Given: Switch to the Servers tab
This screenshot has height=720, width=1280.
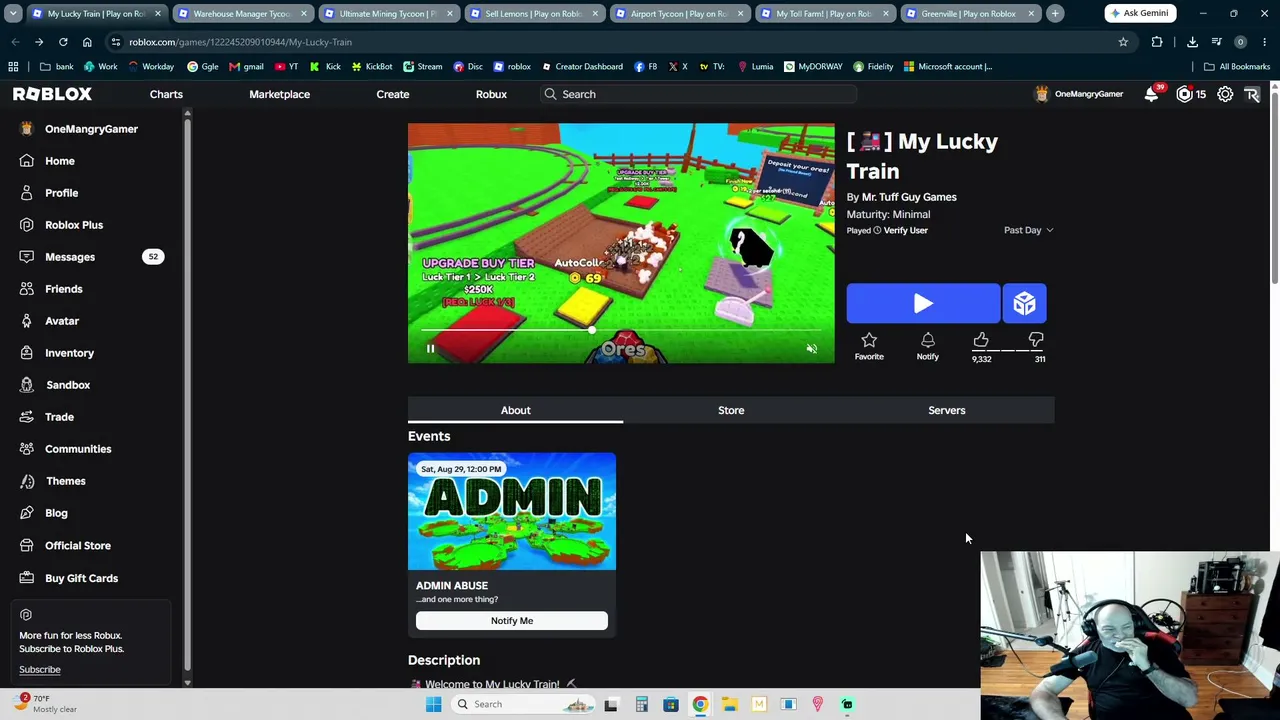Looking at the screenshot, I should [x=946, y=410].
